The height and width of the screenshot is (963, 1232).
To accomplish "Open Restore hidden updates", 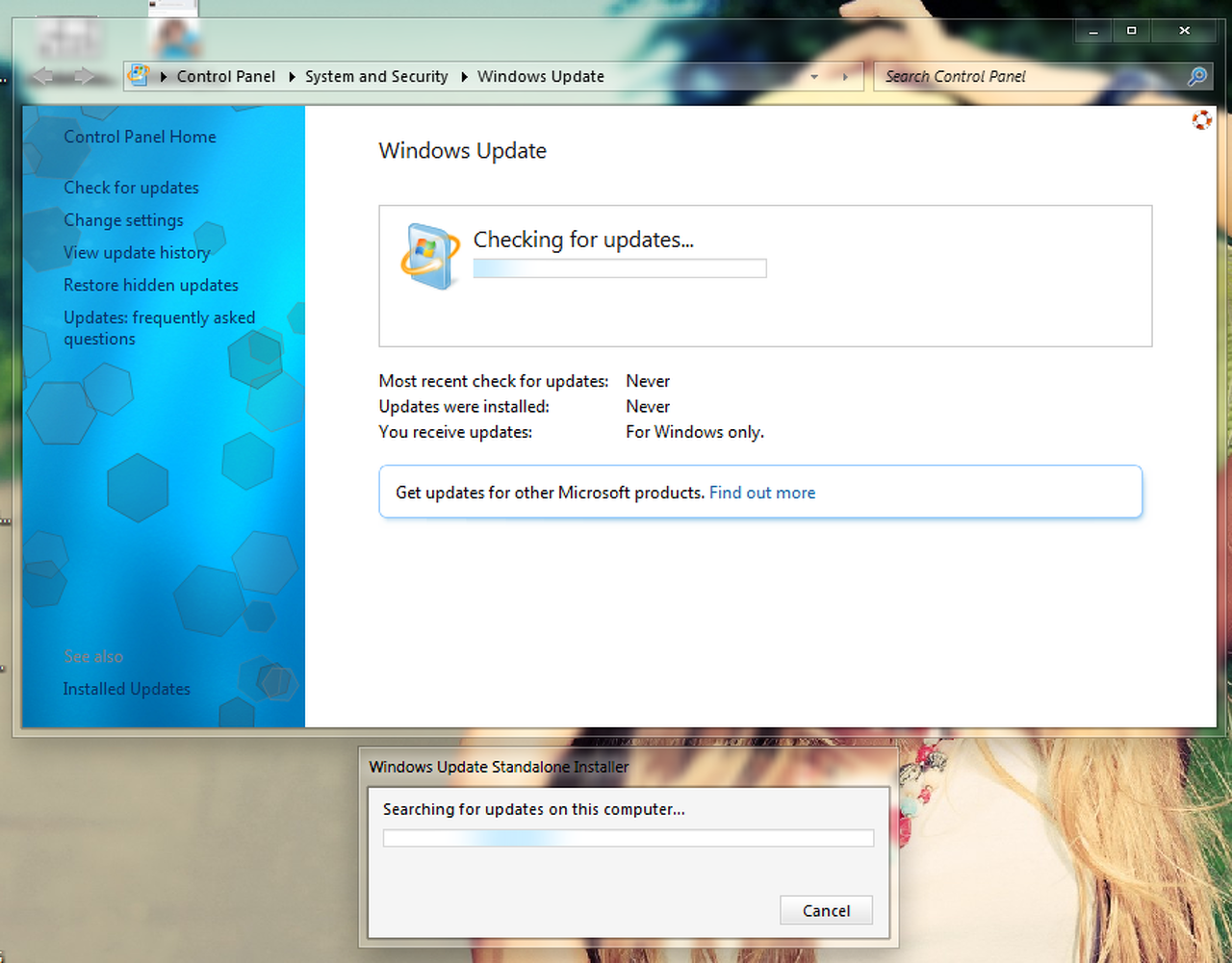I will click(x=151, y=285).
